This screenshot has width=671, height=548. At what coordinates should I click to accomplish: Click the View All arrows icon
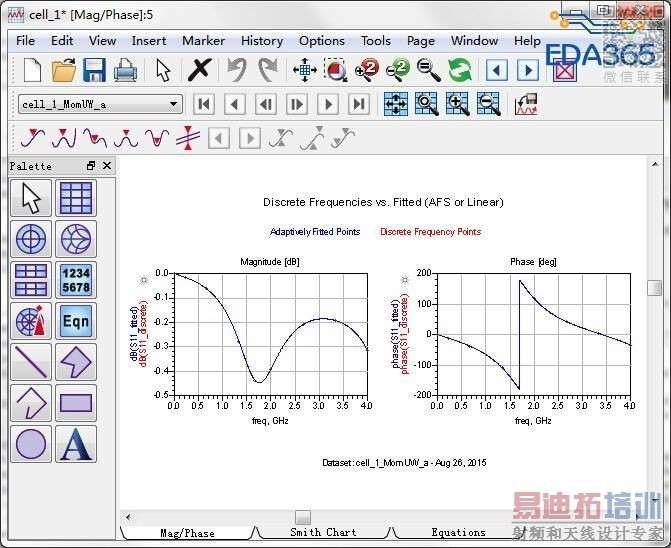click(305, 70)
